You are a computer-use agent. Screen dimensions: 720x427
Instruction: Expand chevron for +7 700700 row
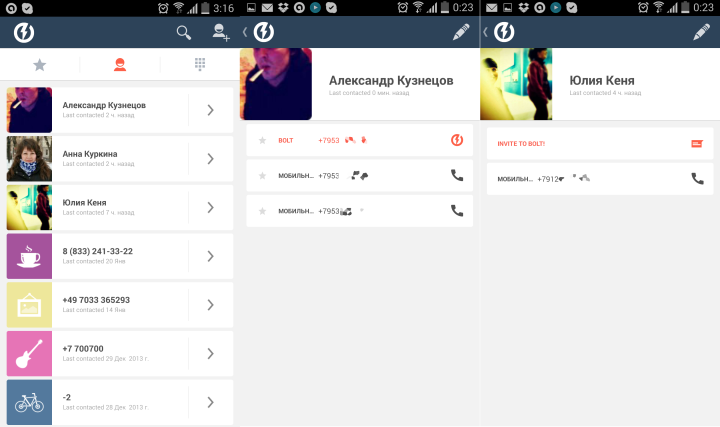coord(210,354)
